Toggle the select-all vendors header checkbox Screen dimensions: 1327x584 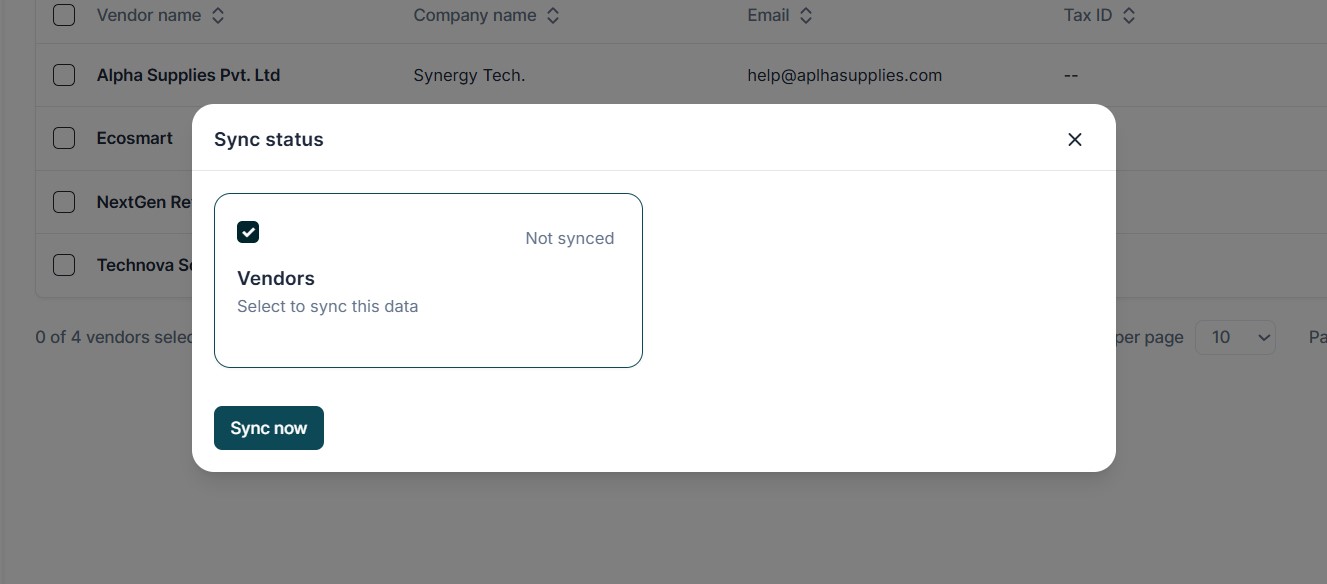64,15
